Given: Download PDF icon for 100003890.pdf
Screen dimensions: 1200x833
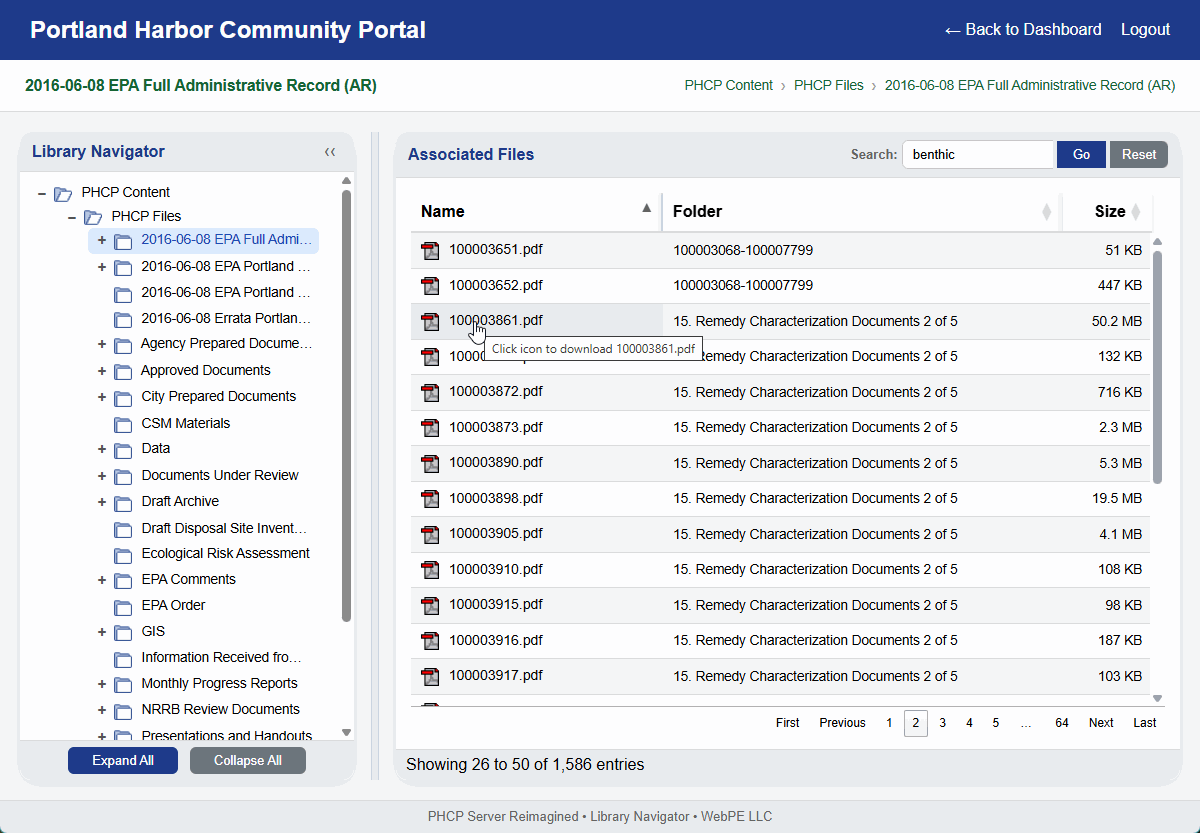Looking at the screenshot, I should pyautogui.click(x=430, y=463).
